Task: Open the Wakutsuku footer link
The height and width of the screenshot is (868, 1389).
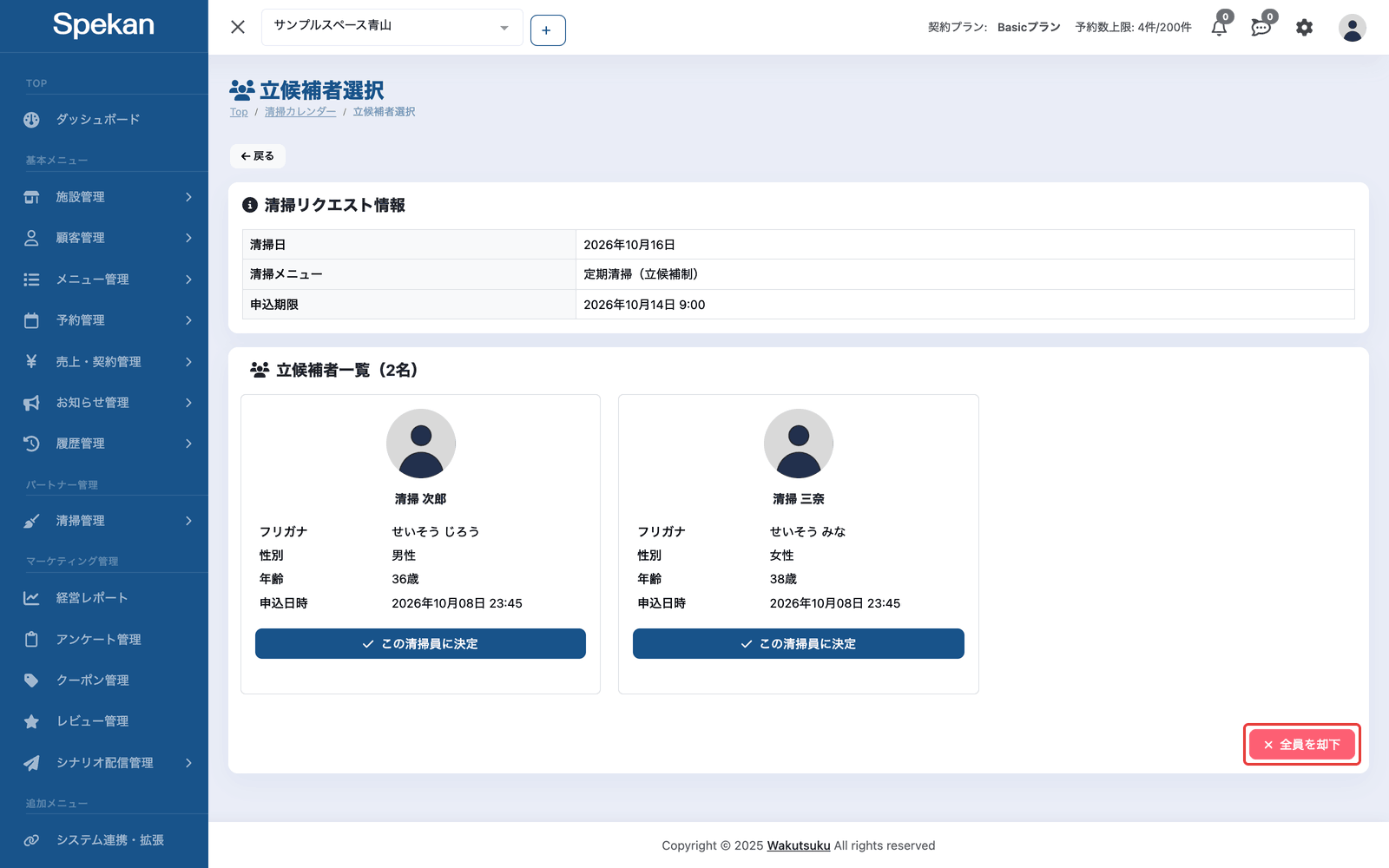Action: tap(799, 845)
